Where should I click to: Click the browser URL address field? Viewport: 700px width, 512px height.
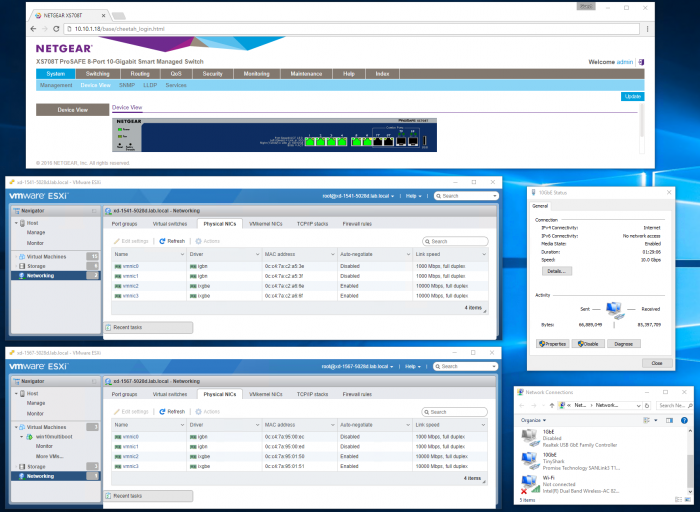click(x=351, y=29)
